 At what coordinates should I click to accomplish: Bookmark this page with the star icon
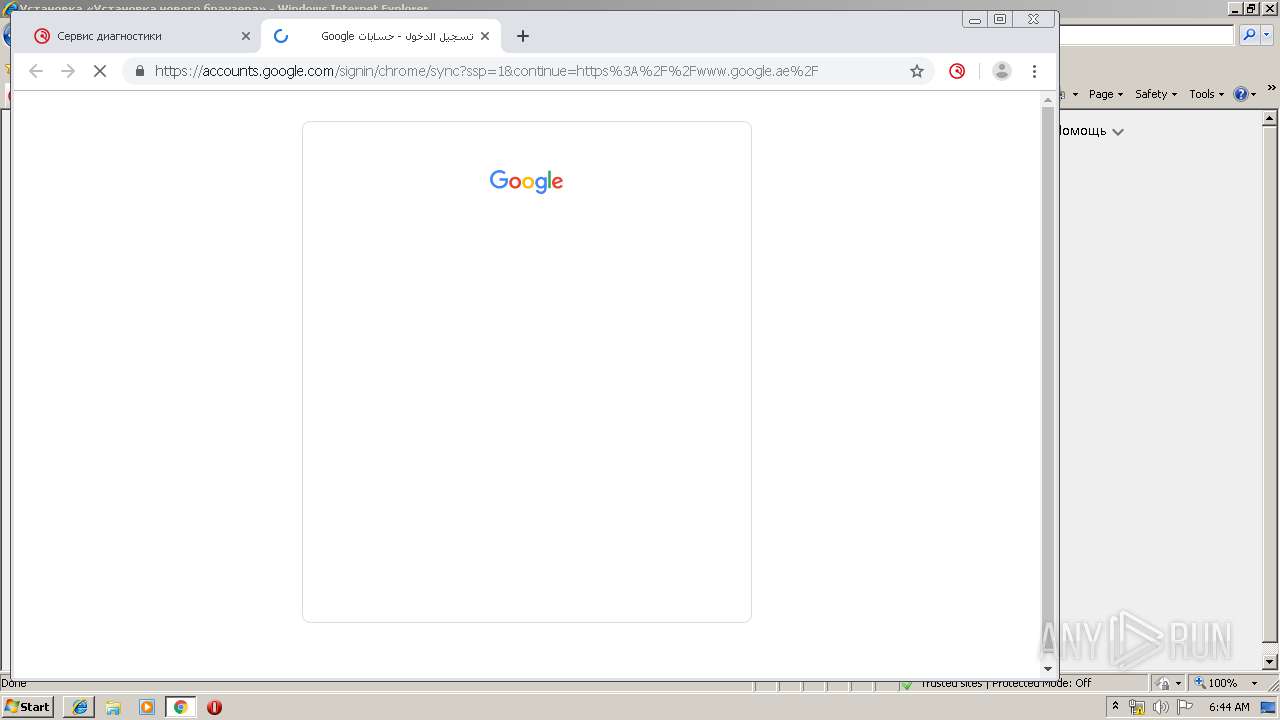[x=917, y=71]
